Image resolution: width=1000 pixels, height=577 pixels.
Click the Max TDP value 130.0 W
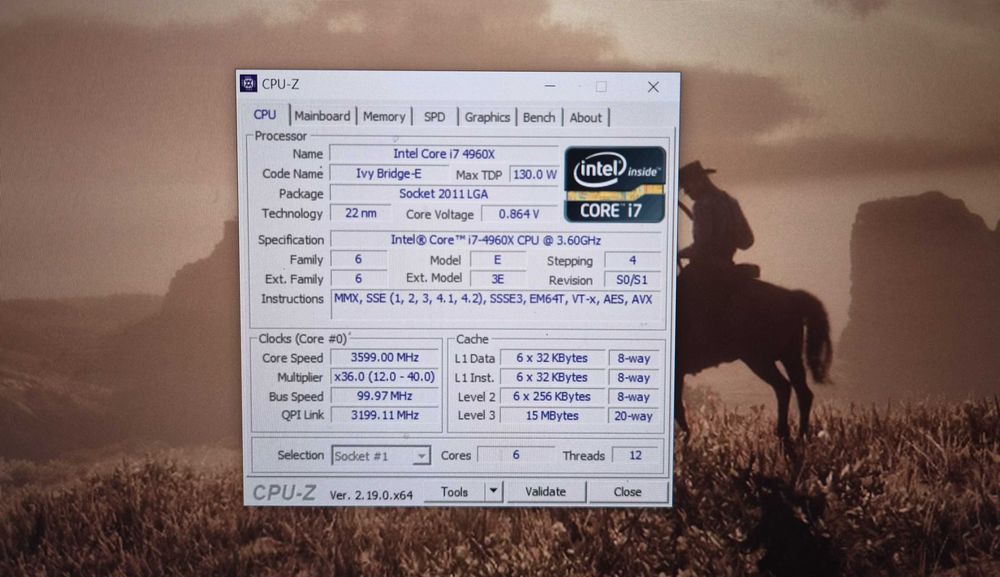[x=534, y=174]
